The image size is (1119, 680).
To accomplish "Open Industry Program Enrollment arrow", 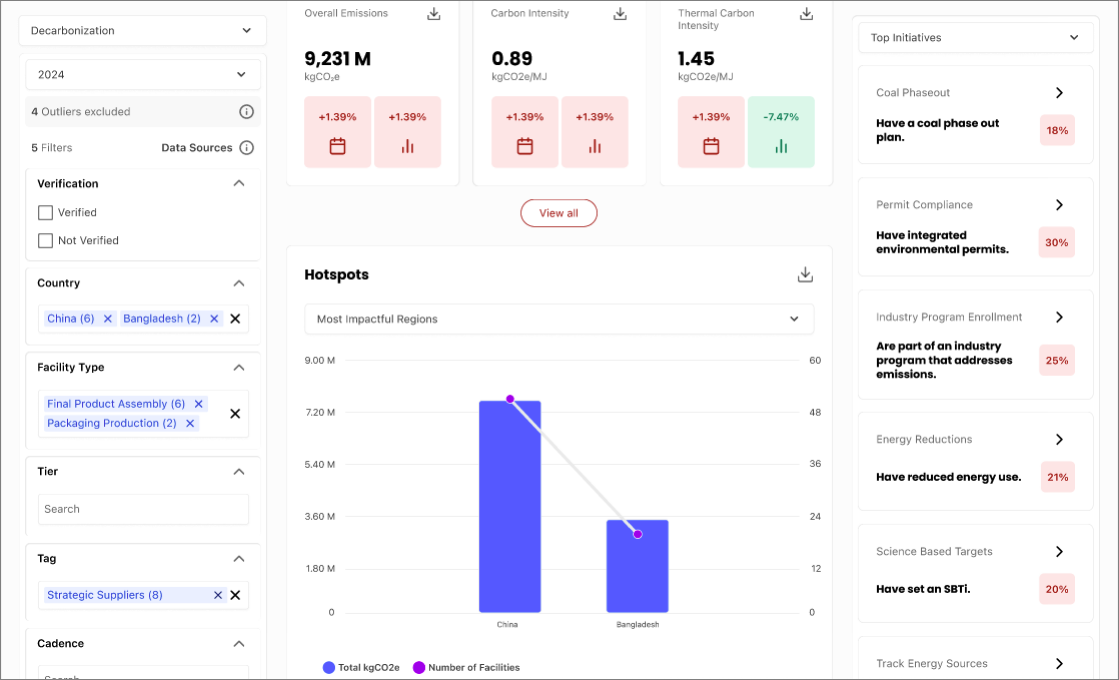I will (x=1059, y=317).
